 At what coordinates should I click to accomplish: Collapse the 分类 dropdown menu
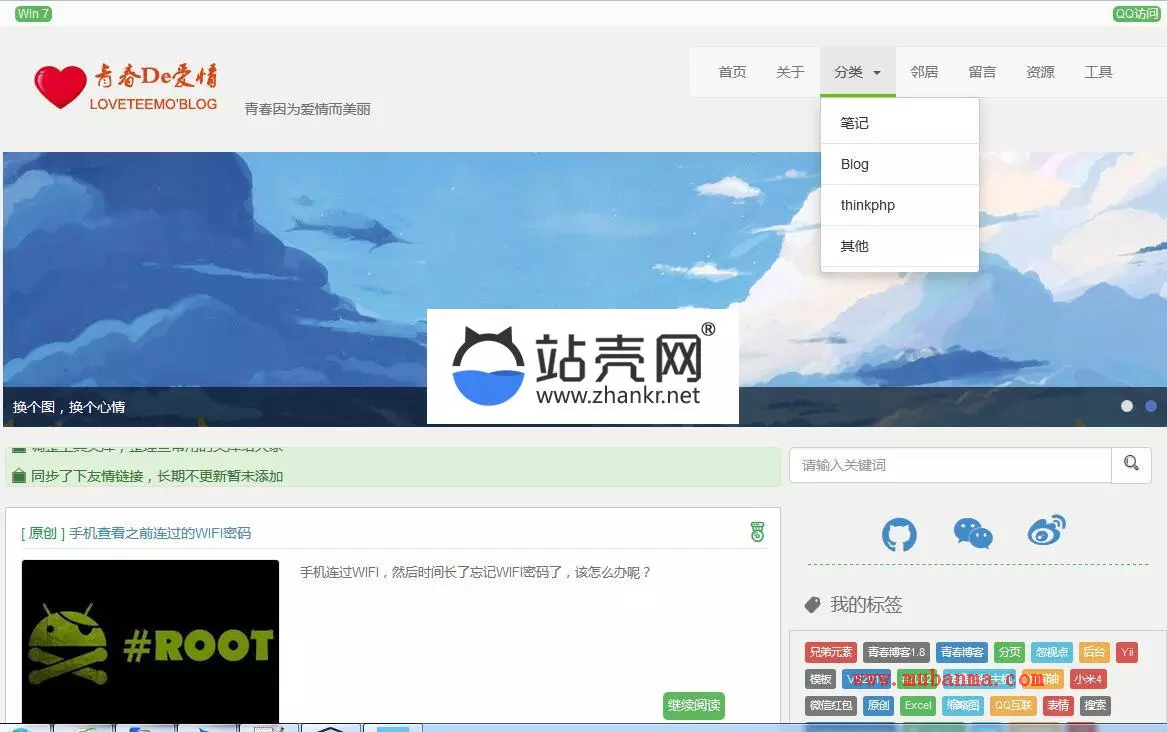point(857,72)
